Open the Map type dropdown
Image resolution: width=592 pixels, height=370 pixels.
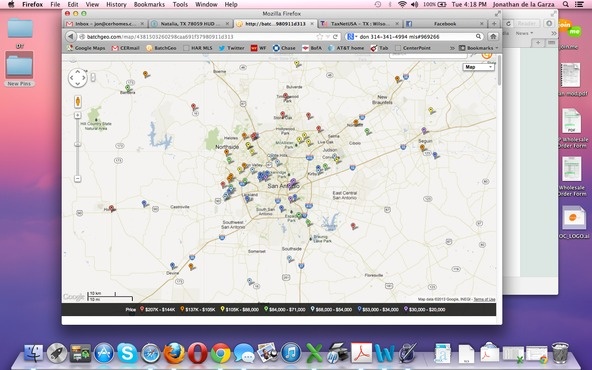tap(478, 67)
